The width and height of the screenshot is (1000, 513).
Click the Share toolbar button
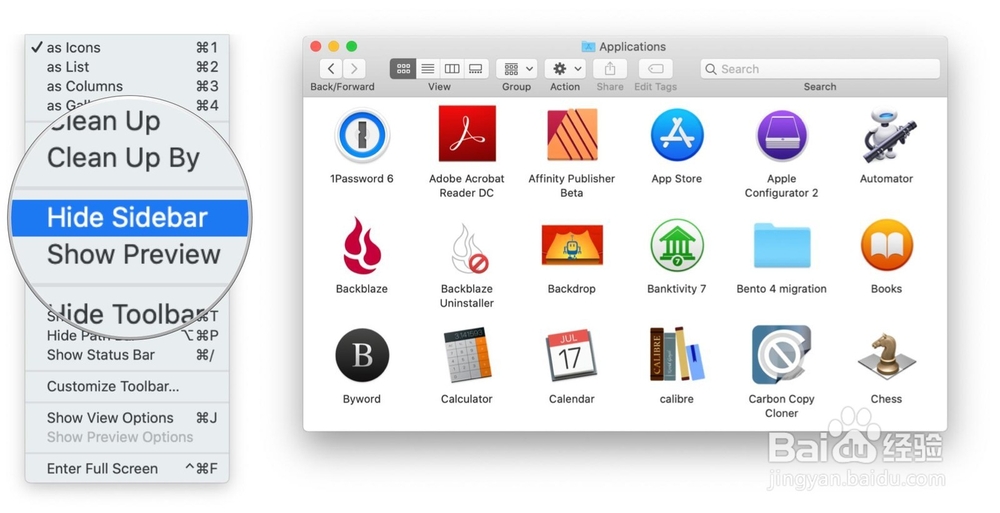point(610,68)
